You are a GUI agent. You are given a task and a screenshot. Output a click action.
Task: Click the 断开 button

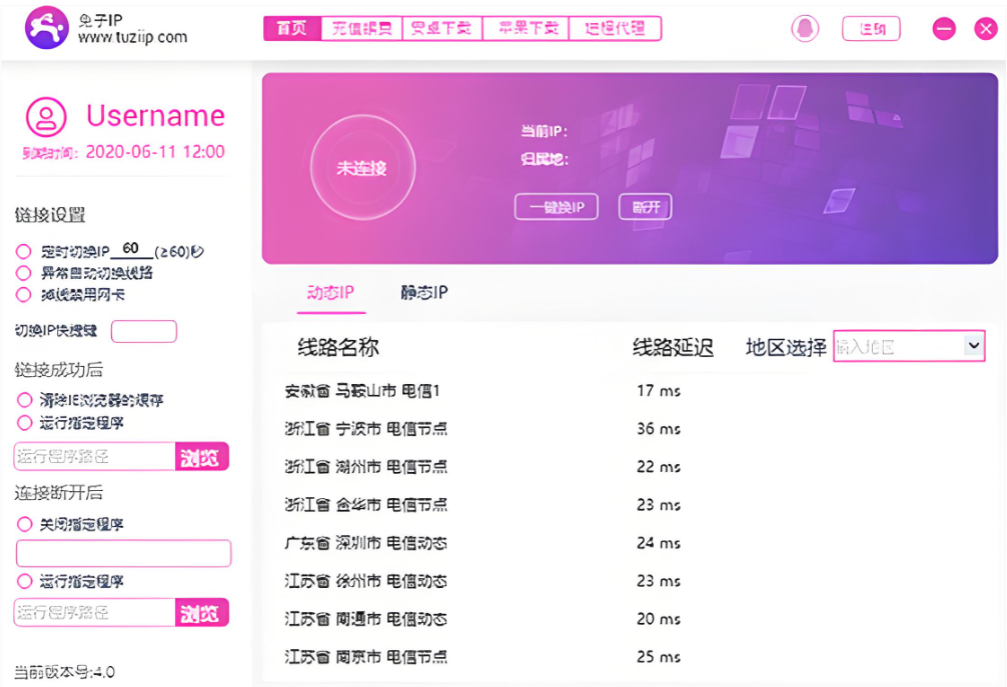coord(645,207)
